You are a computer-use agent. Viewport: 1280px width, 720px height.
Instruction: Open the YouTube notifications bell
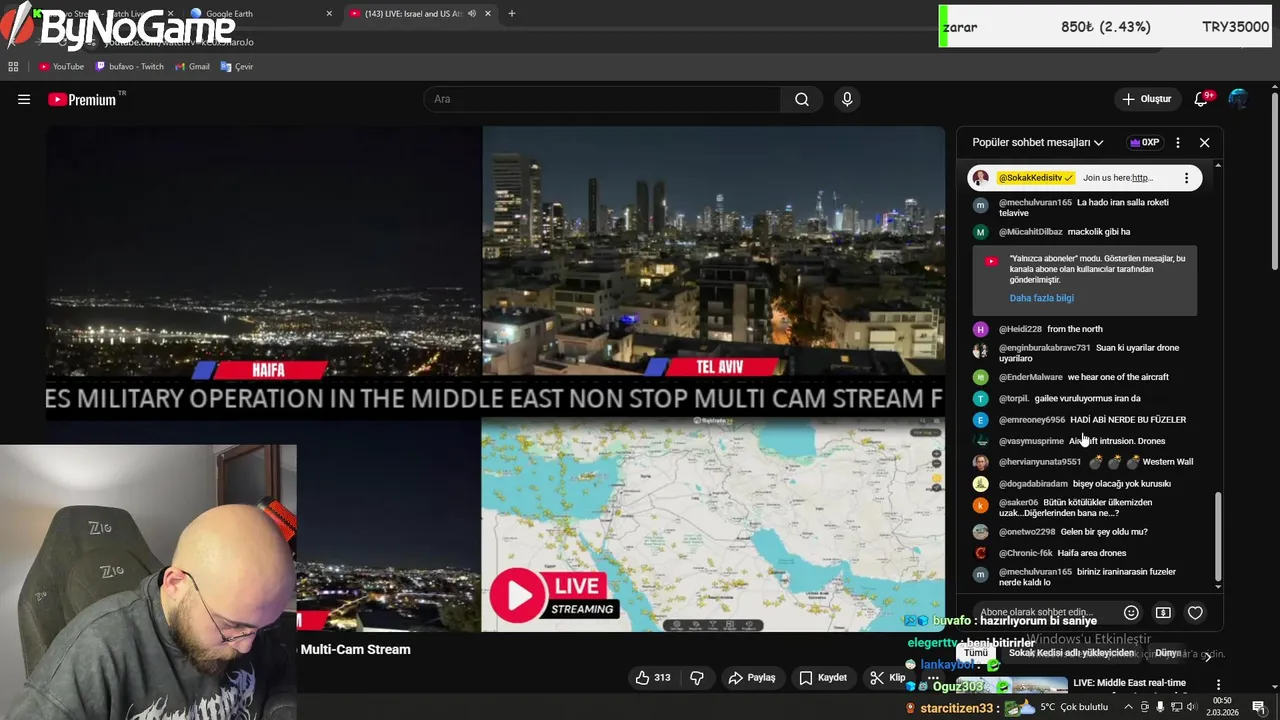1202,99
